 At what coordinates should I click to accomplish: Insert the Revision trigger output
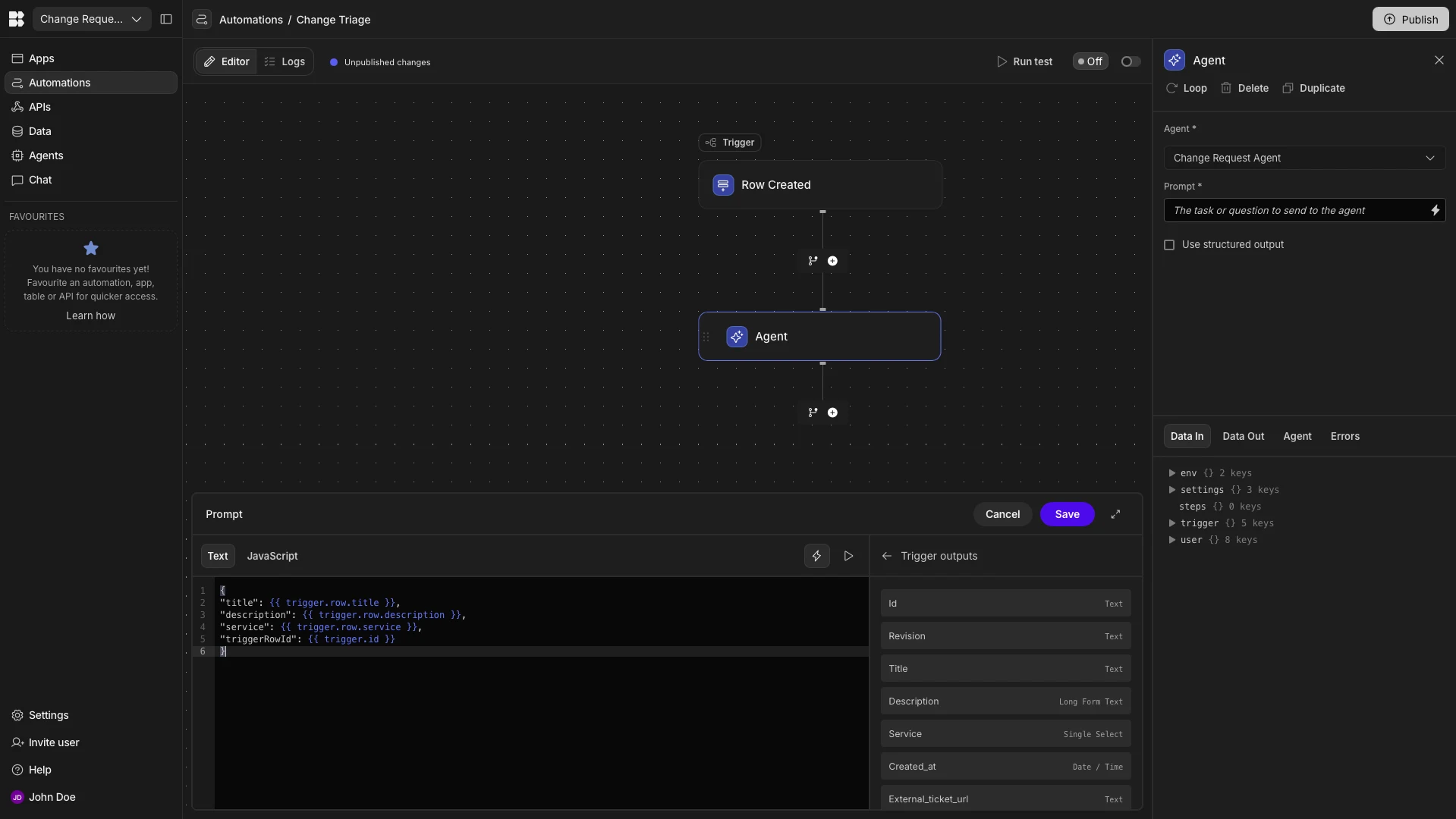[x=1005, y=636]
